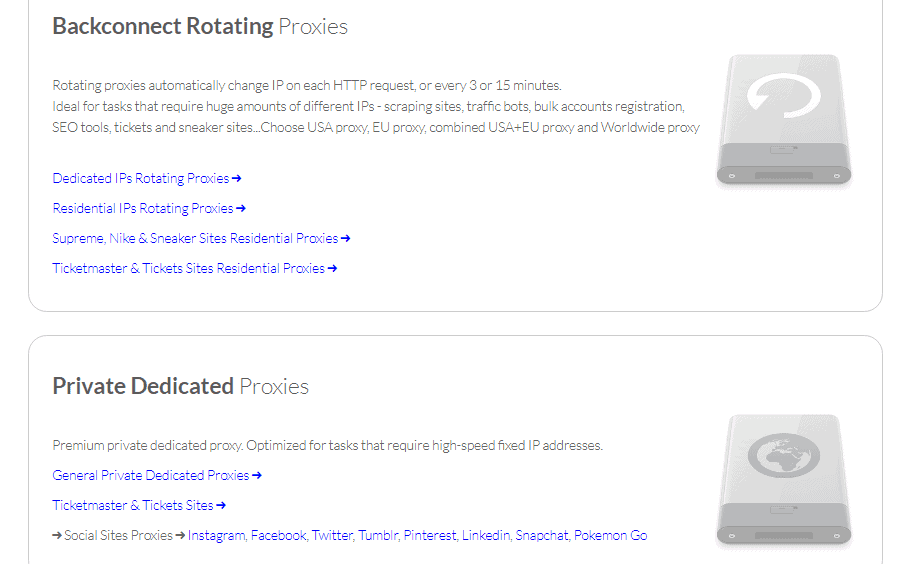Click the rotating arrow drive icon

tap(783, 120)
